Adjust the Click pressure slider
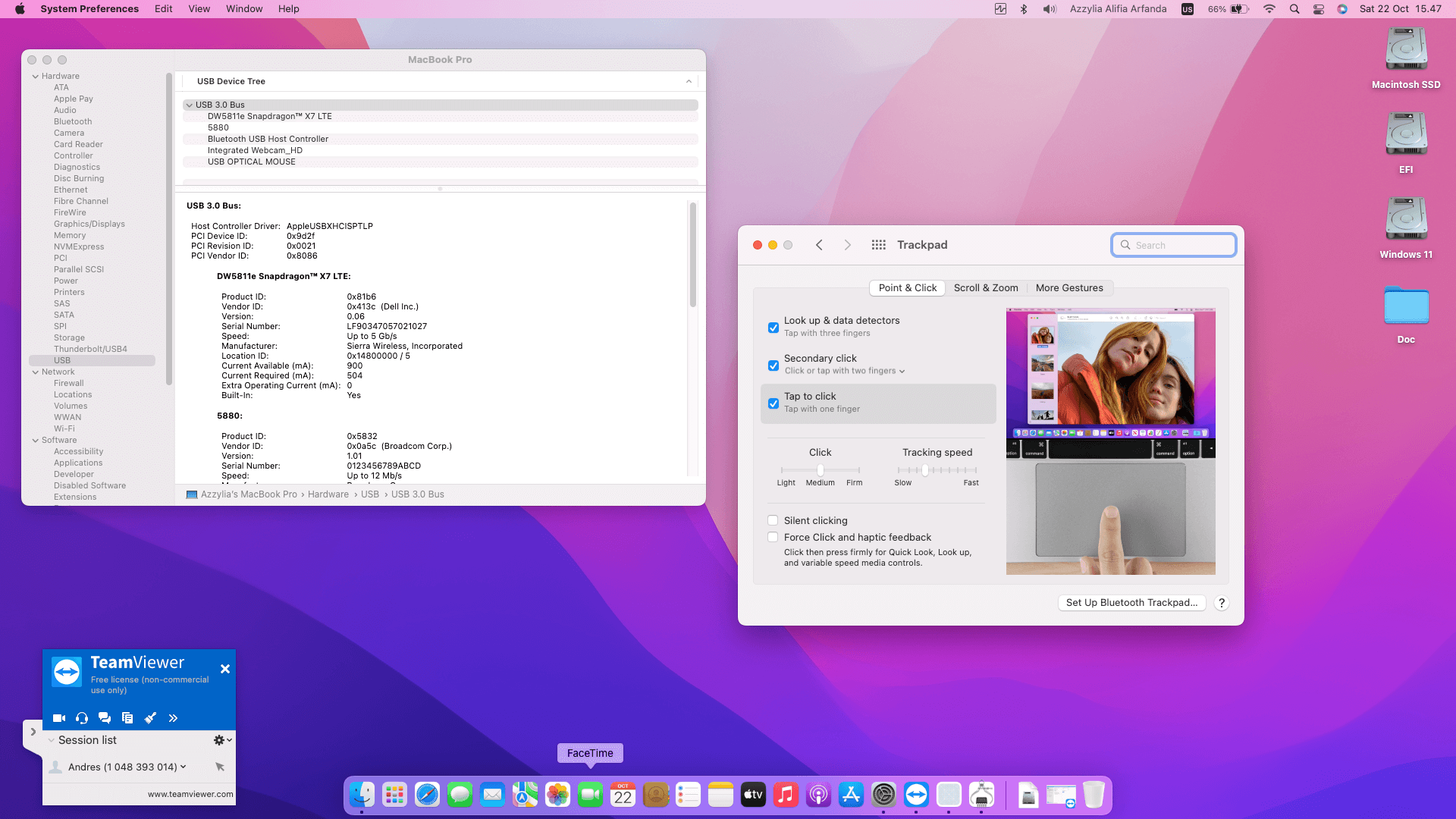Viewport: 1456px width, 819px height. point(821,470)
